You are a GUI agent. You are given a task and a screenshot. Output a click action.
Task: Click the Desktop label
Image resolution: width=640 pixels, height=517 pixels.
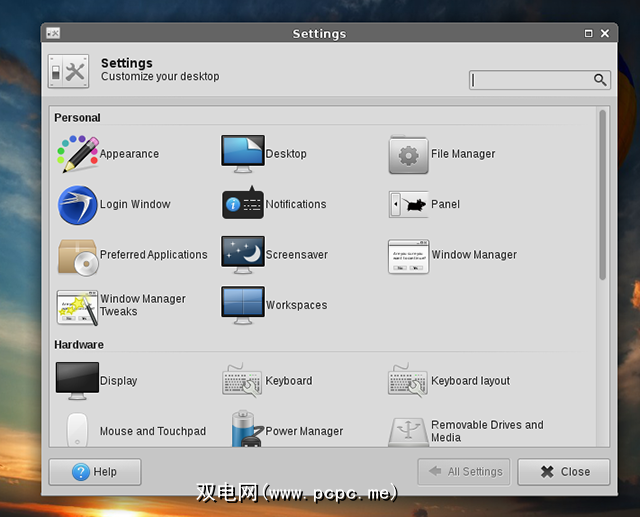pyautogui.click(x=286, y=154)
